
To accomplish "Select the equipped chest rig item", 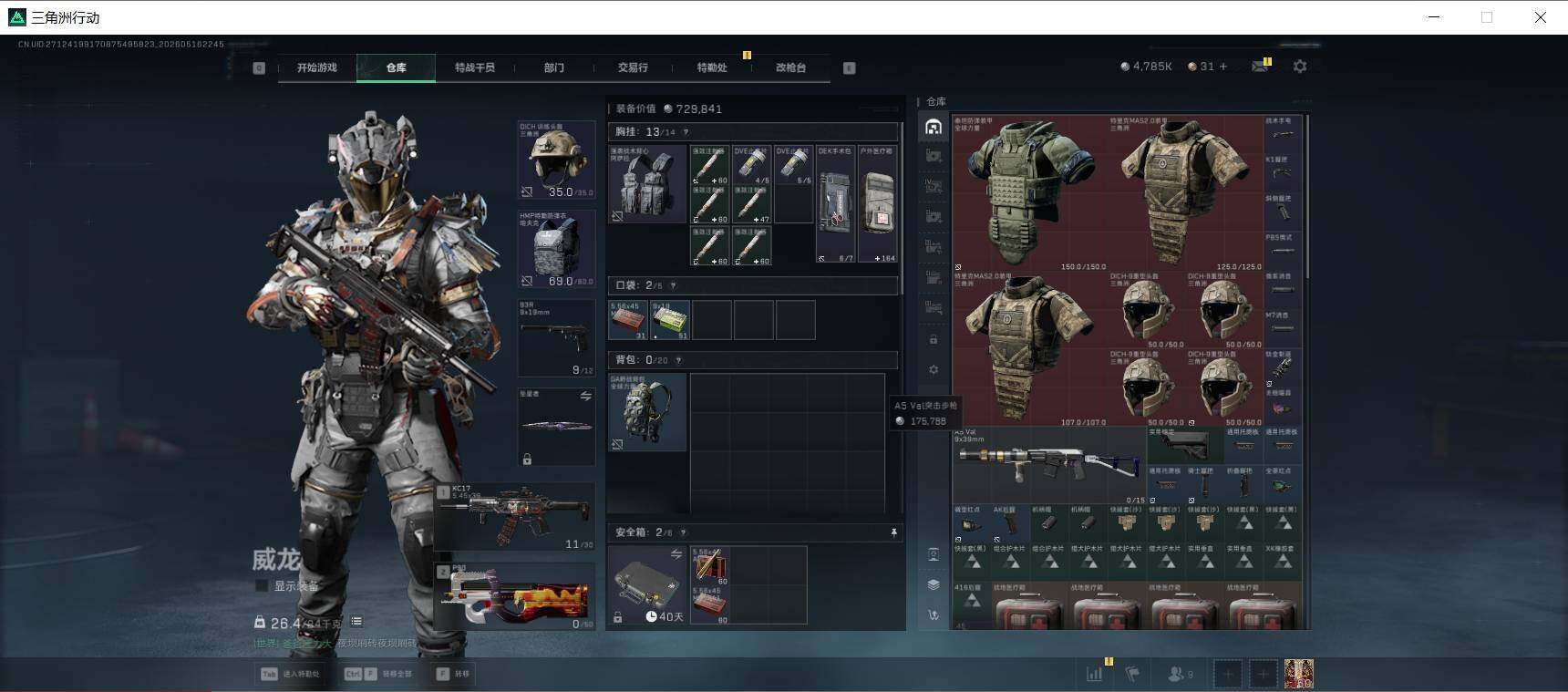I will [647, 184].
